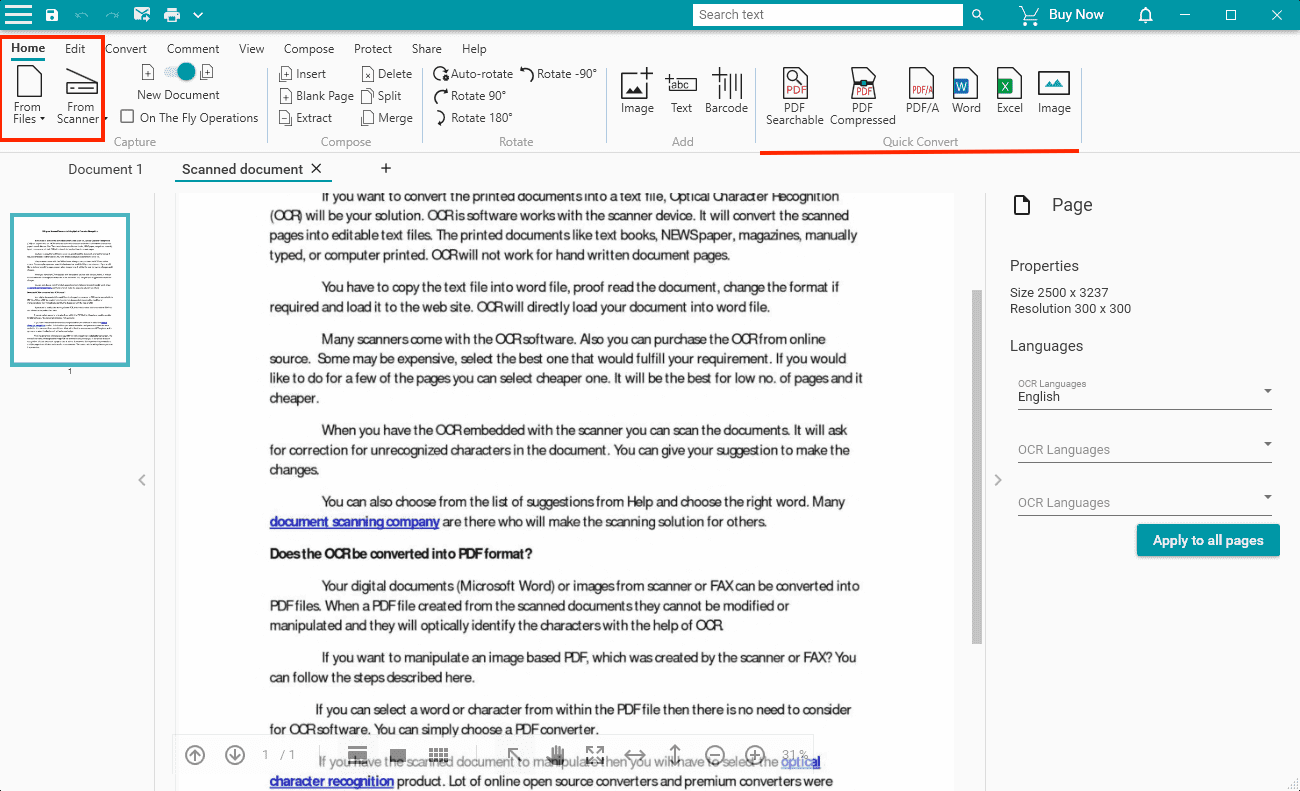Expand the From Files dropdown arrow
This screenshot has width=1300, height=791.
[x=43, y=120]
